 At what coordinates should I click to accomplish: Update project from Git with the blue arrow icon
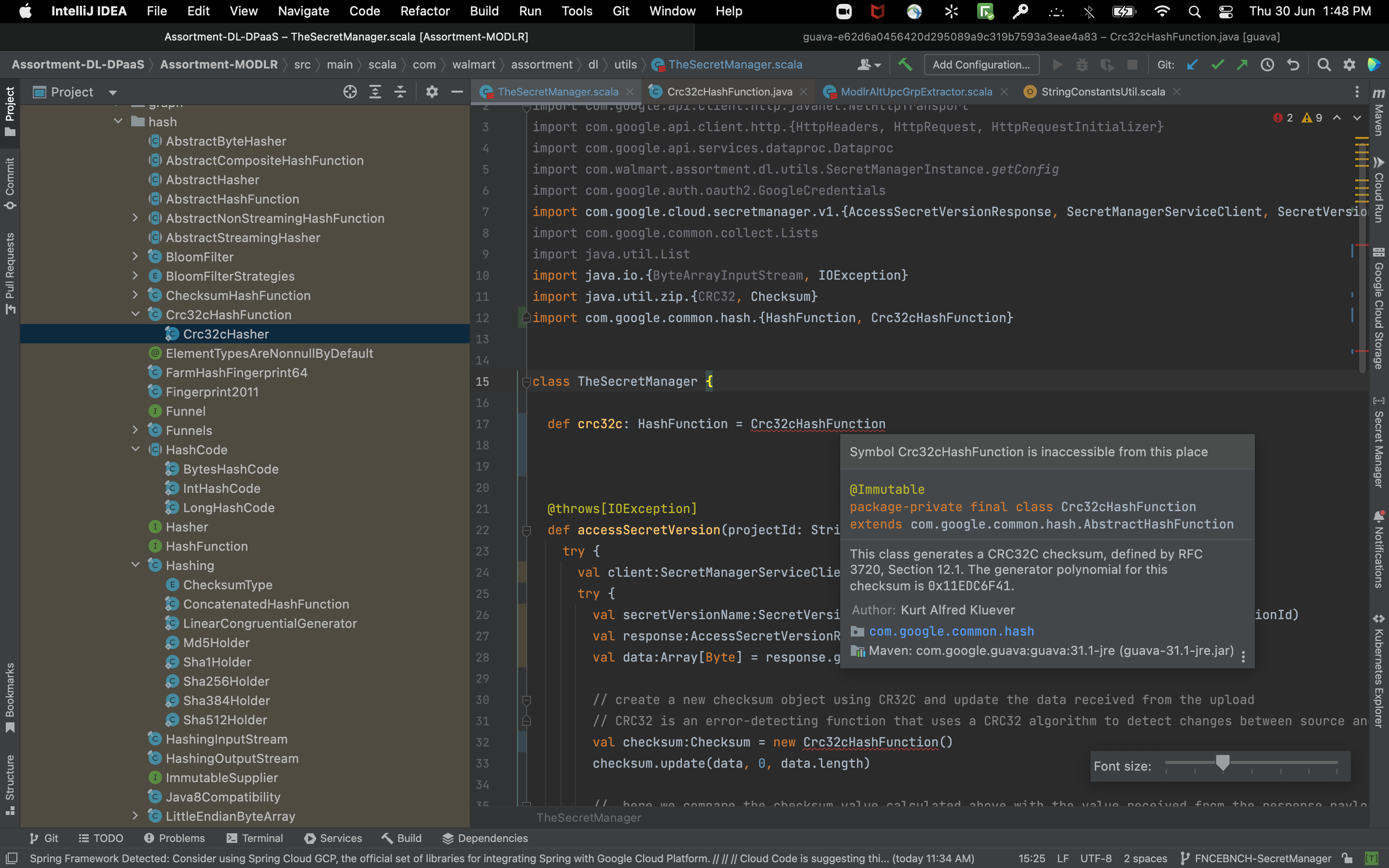(x=1192, y=64)
